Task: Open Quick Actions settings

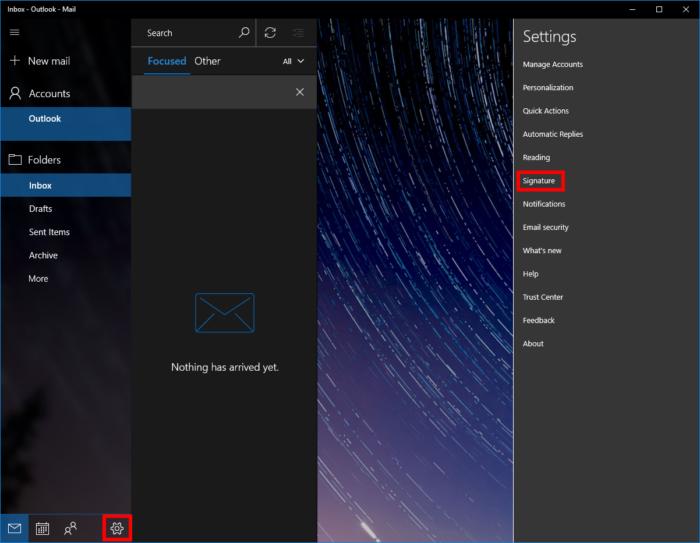Action: [x=546, y=111]
